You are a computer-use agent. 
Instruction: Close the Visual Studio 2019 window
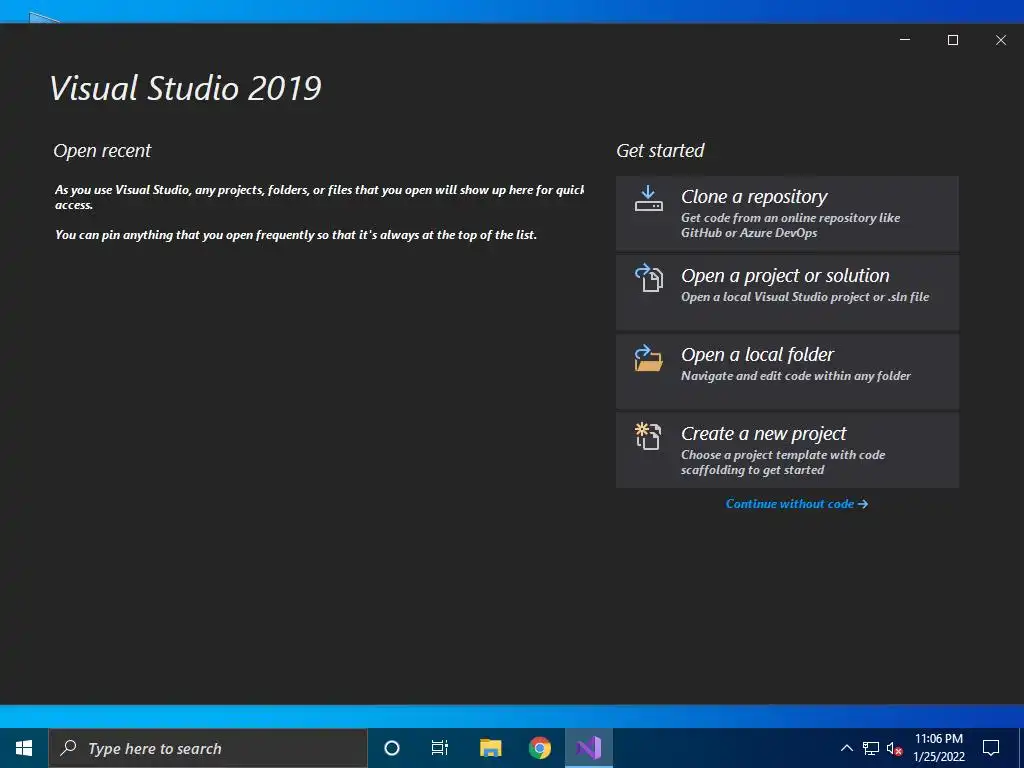(x=1000, y=40)
